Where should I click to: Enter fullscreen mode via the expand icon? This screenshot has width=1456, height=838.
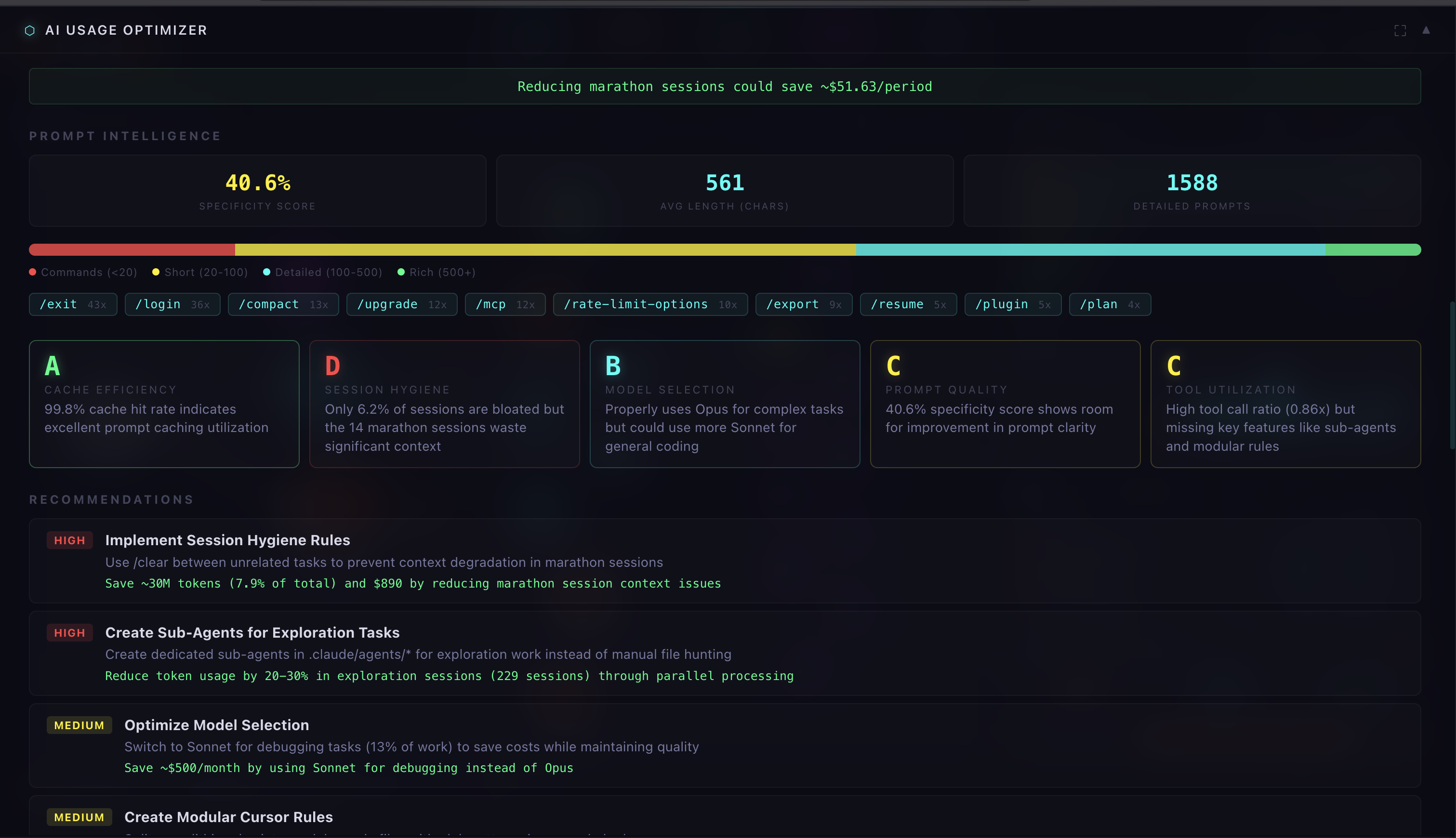click(1401, 30)
